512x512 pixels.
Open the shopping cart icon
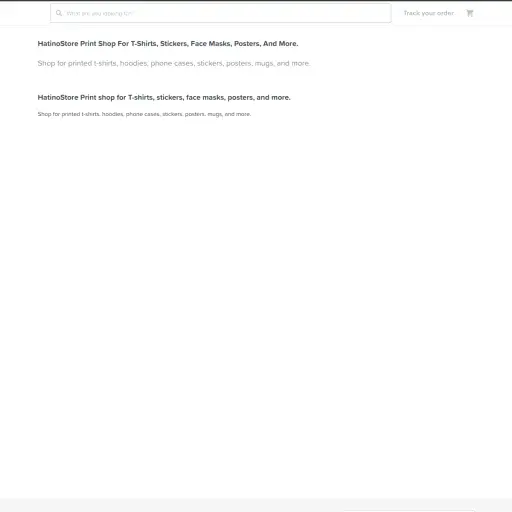pyautogui.click(x=470, y=13)
